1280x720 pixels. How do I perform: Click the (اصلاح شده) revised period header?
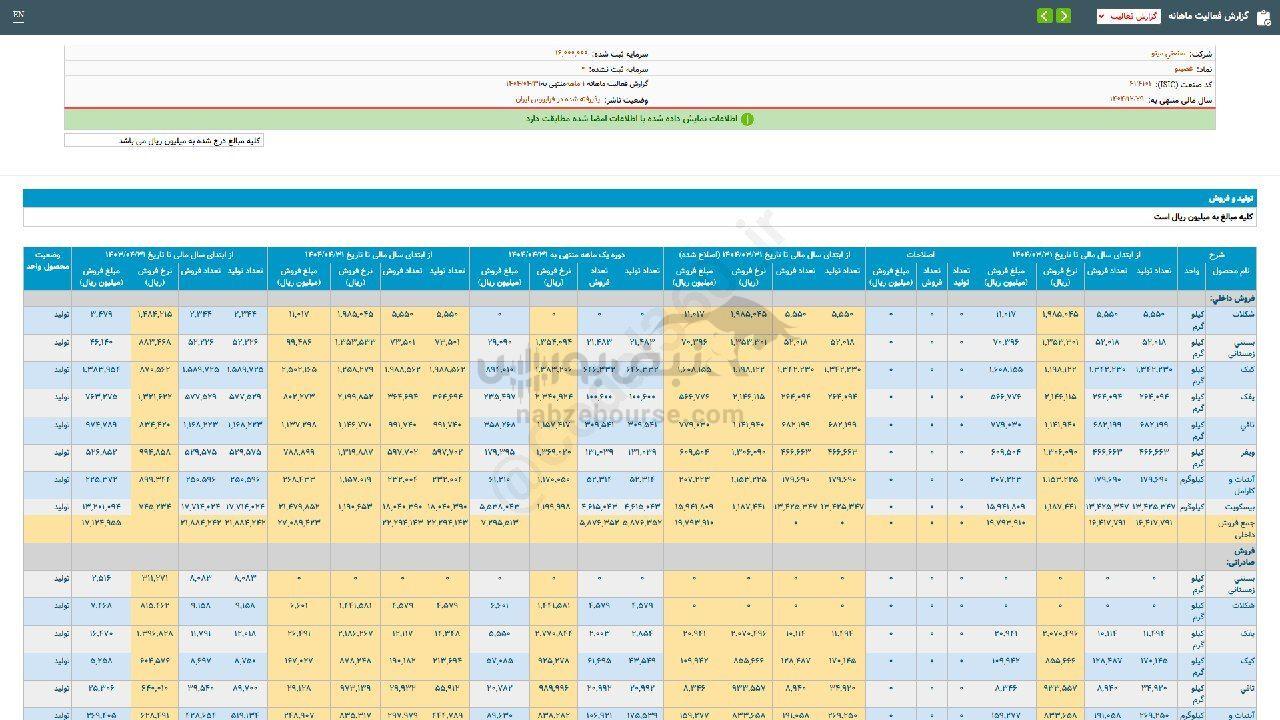764,255
